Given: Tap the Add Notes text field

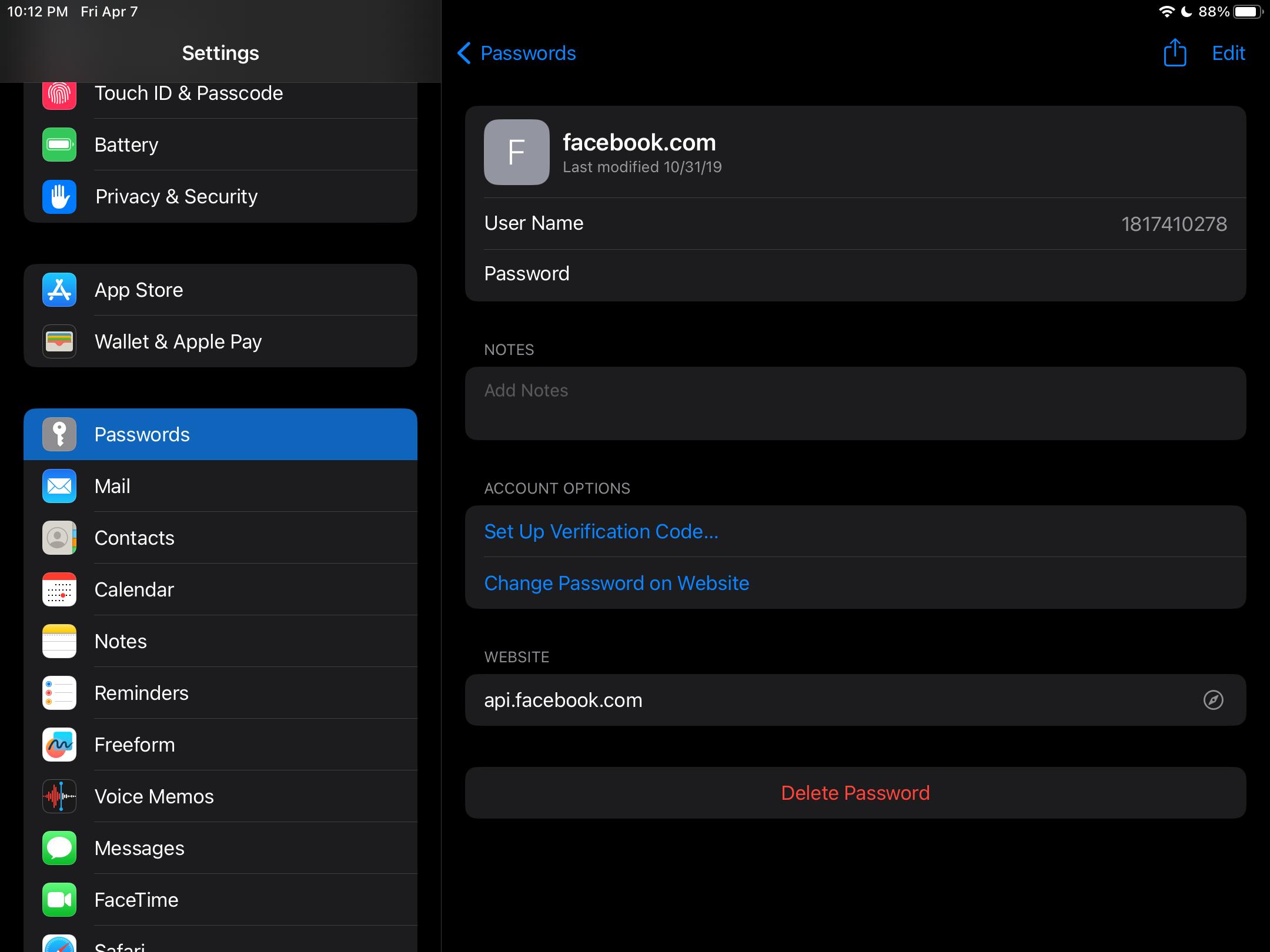Looking at the screenshot, I should [855, 403].
